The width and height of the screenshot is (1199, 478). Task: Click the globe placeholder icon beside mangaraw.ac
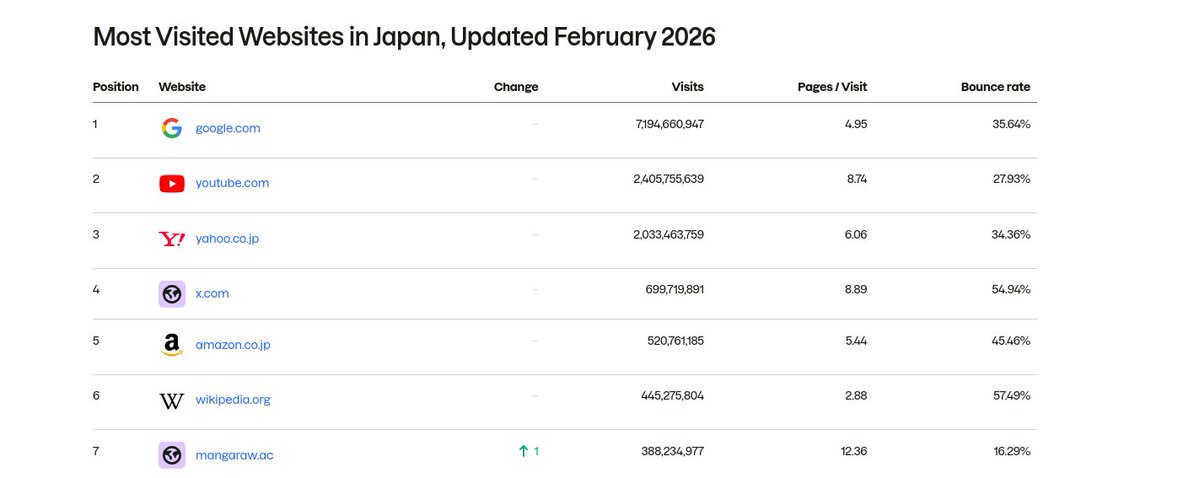172,455
